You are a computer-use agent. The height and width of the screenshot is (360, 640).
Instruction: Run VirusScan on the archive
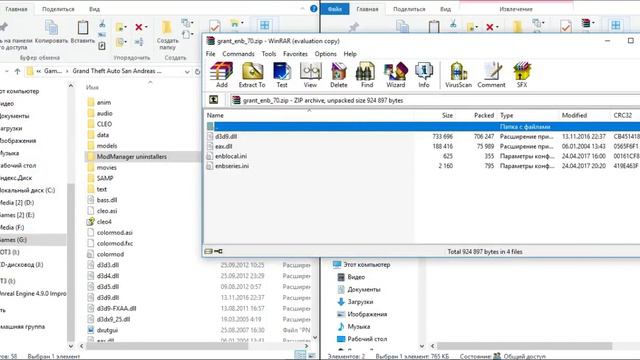click(458, 75)
